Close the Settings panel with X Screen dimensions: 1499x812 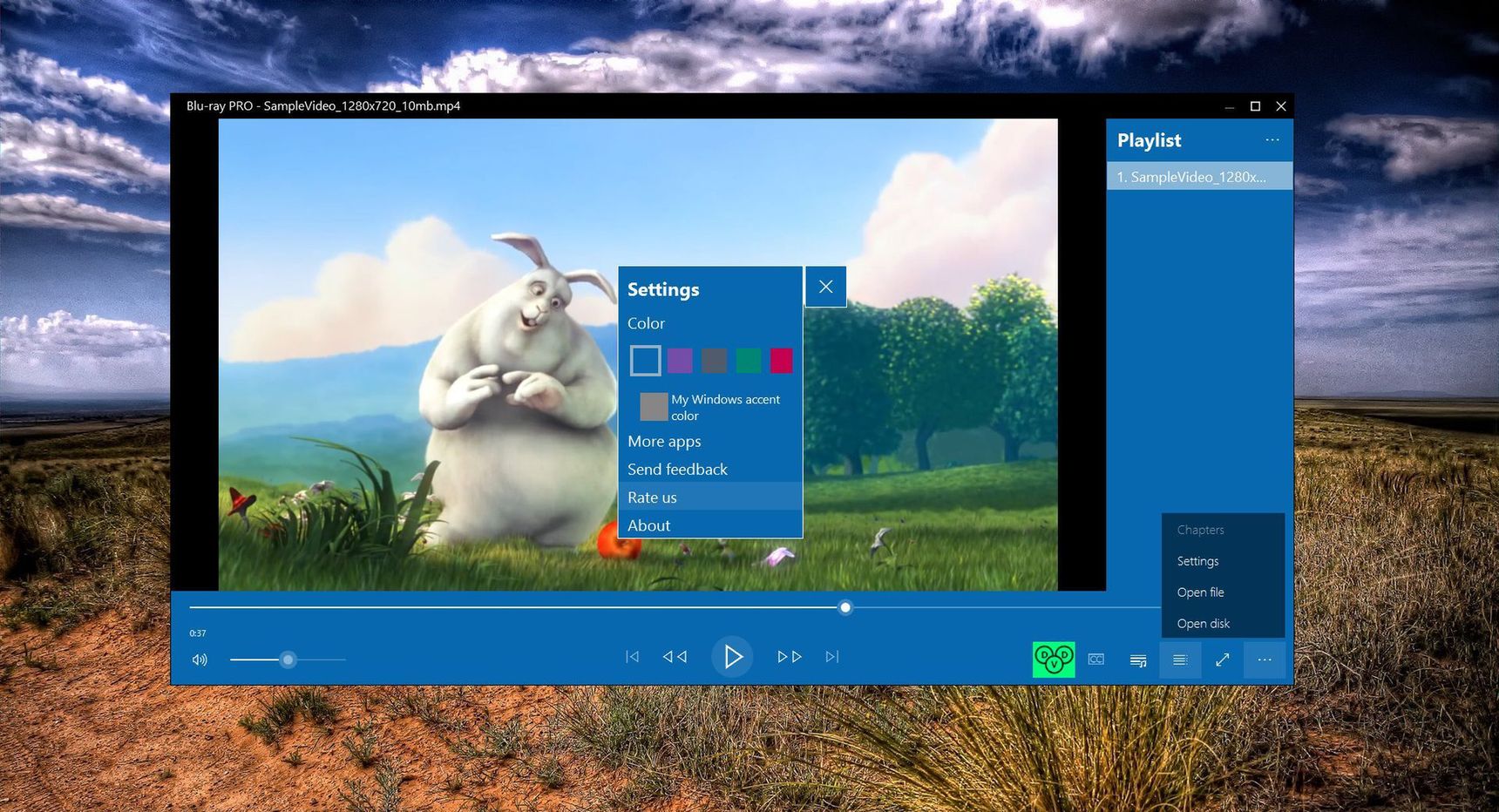tap(825, 287)
